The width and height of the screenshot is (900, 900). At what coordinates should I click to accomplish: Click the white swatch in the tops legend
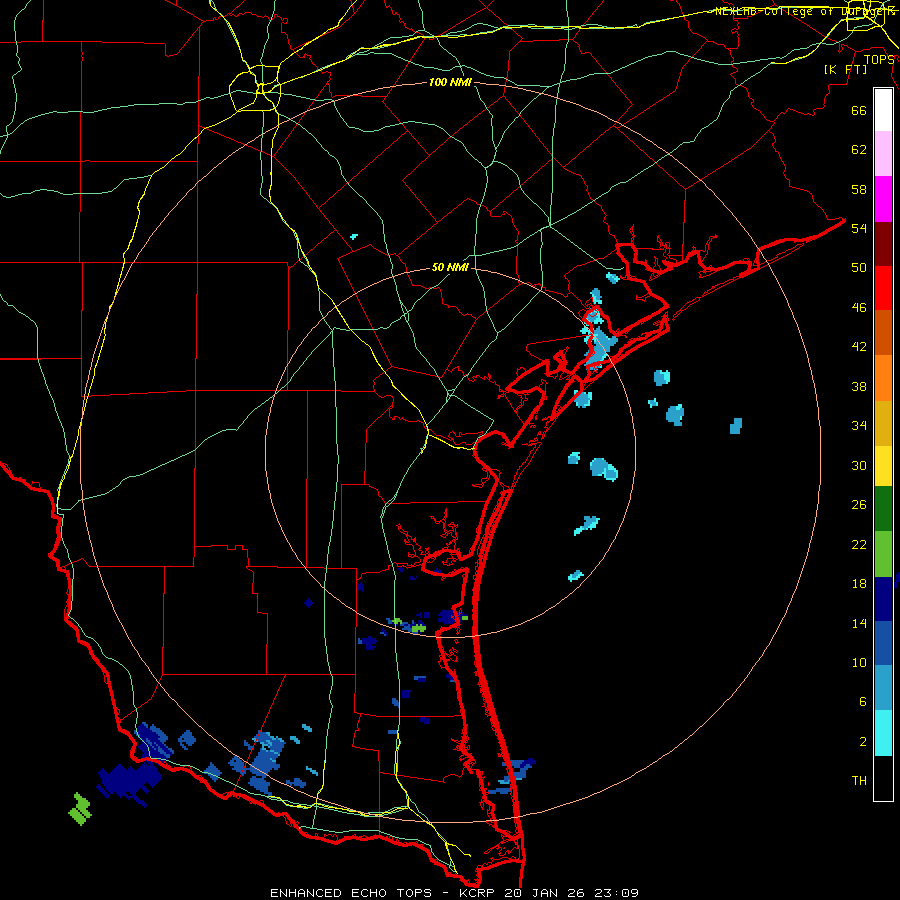tap(883, 110)
